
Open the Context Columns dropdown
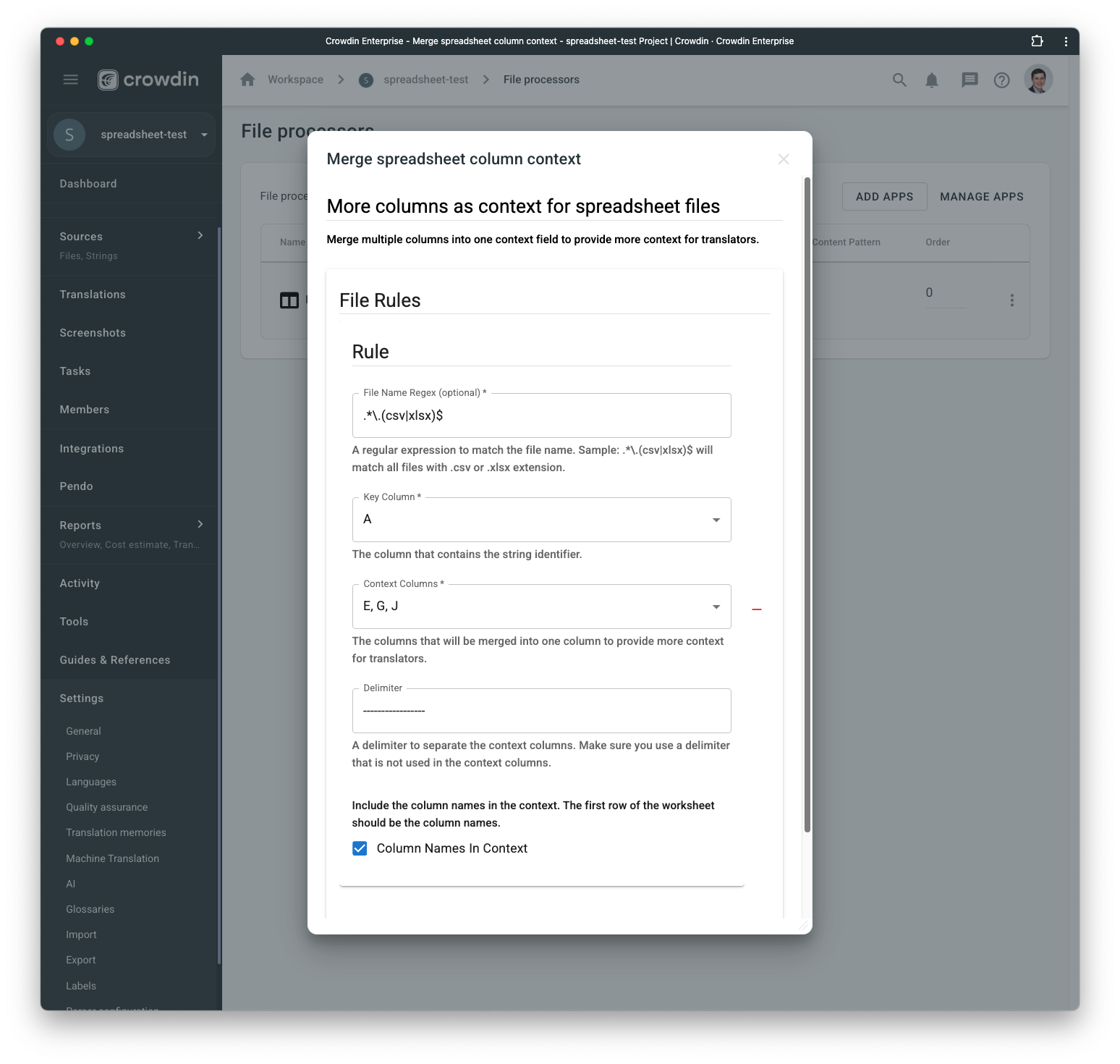tap(541, 607)
